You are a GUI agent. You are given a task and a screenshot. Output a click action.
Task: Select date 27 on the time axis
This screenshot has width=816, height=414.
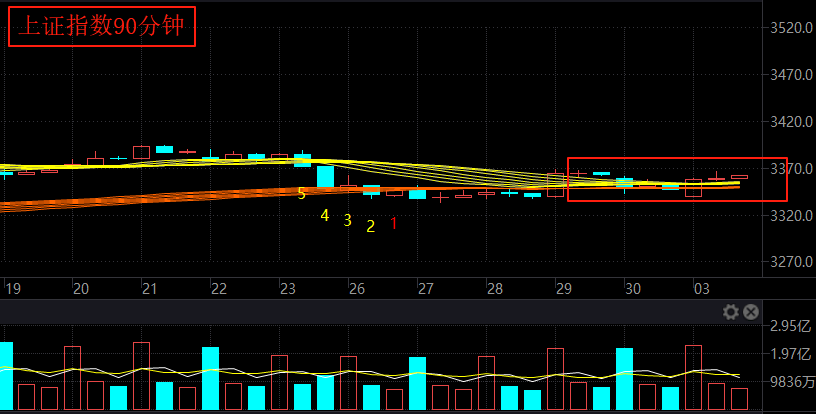pos(426,289)
